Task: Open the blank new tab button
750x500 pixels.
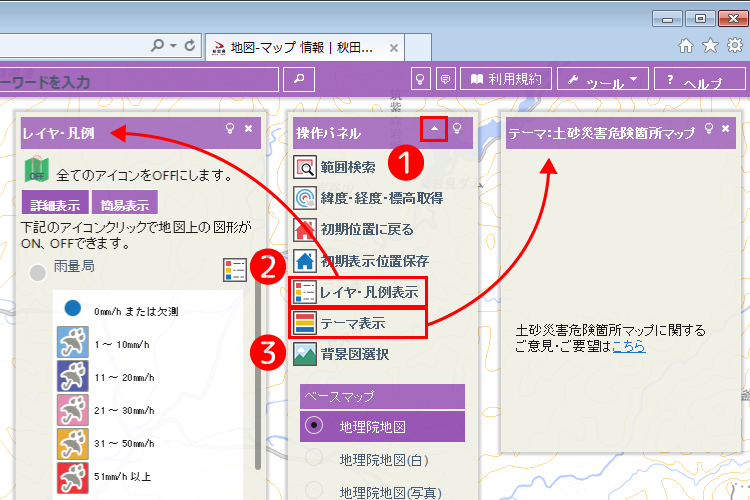Action: coord(418,47)
